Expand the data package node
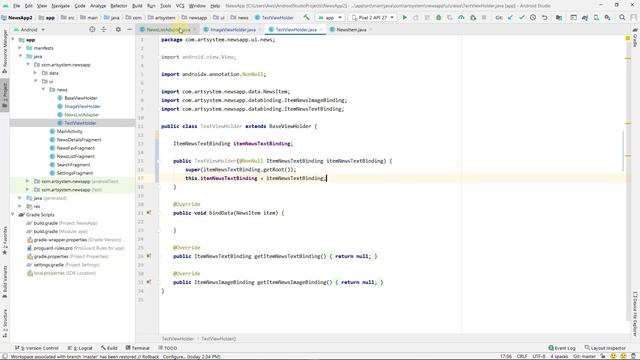Viewport: 640px width, 360px height. [36, 73]
